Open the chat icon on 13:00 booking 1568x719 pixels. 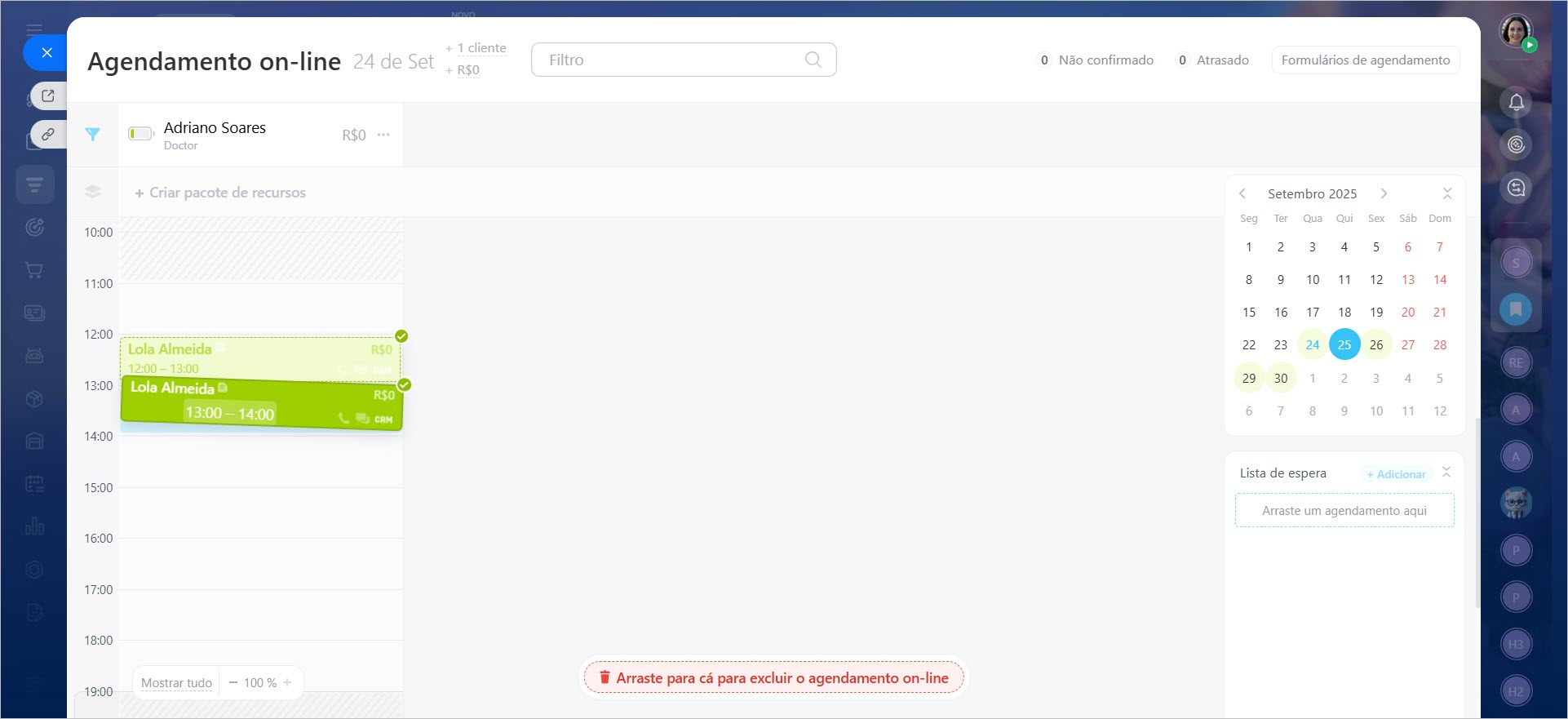click(362, 419)
